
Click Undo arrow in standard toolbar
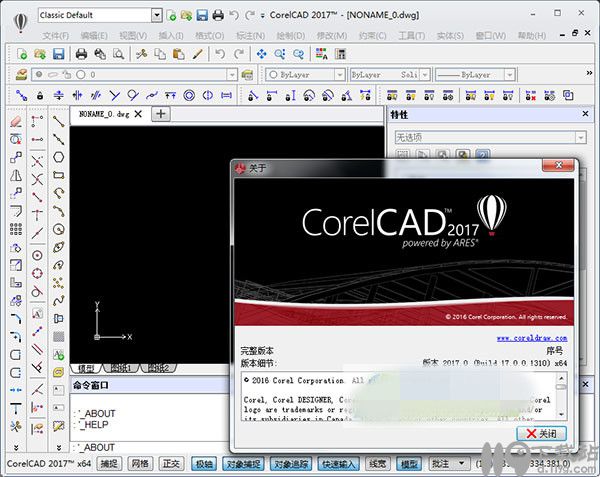220,54
